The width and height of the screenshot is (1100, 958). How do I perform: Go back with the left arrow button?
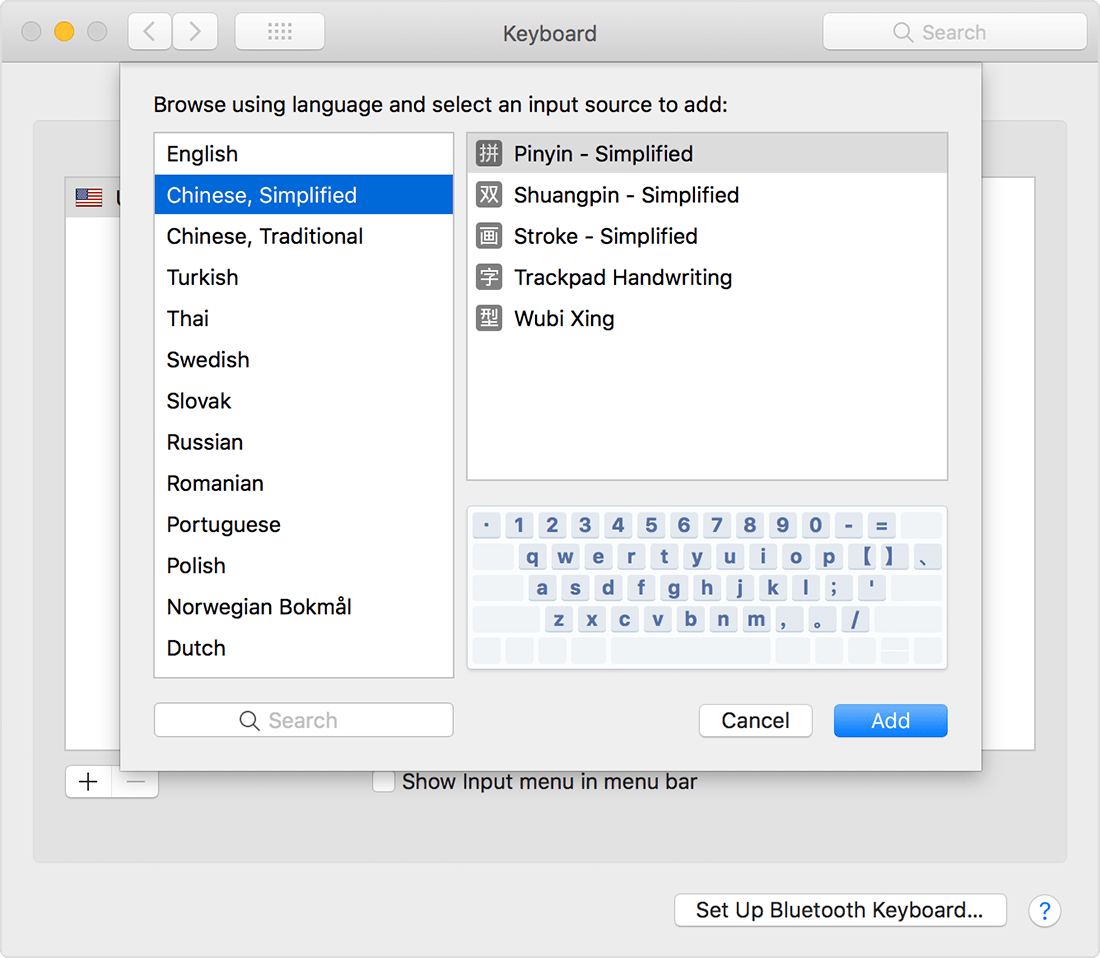tap(150, 32)
